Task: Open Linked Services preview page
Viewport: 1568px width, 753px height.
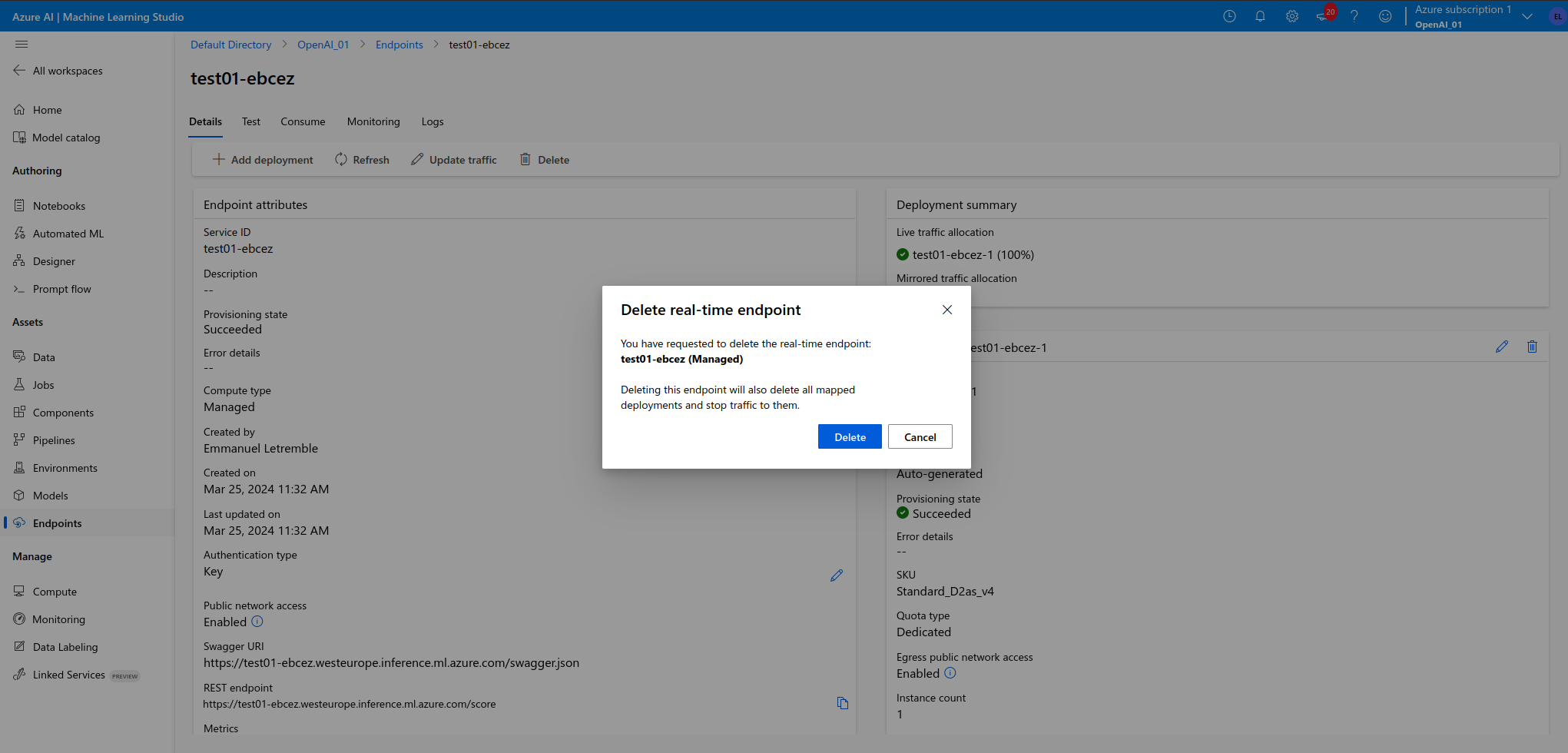Action: [x=75, y=675]
